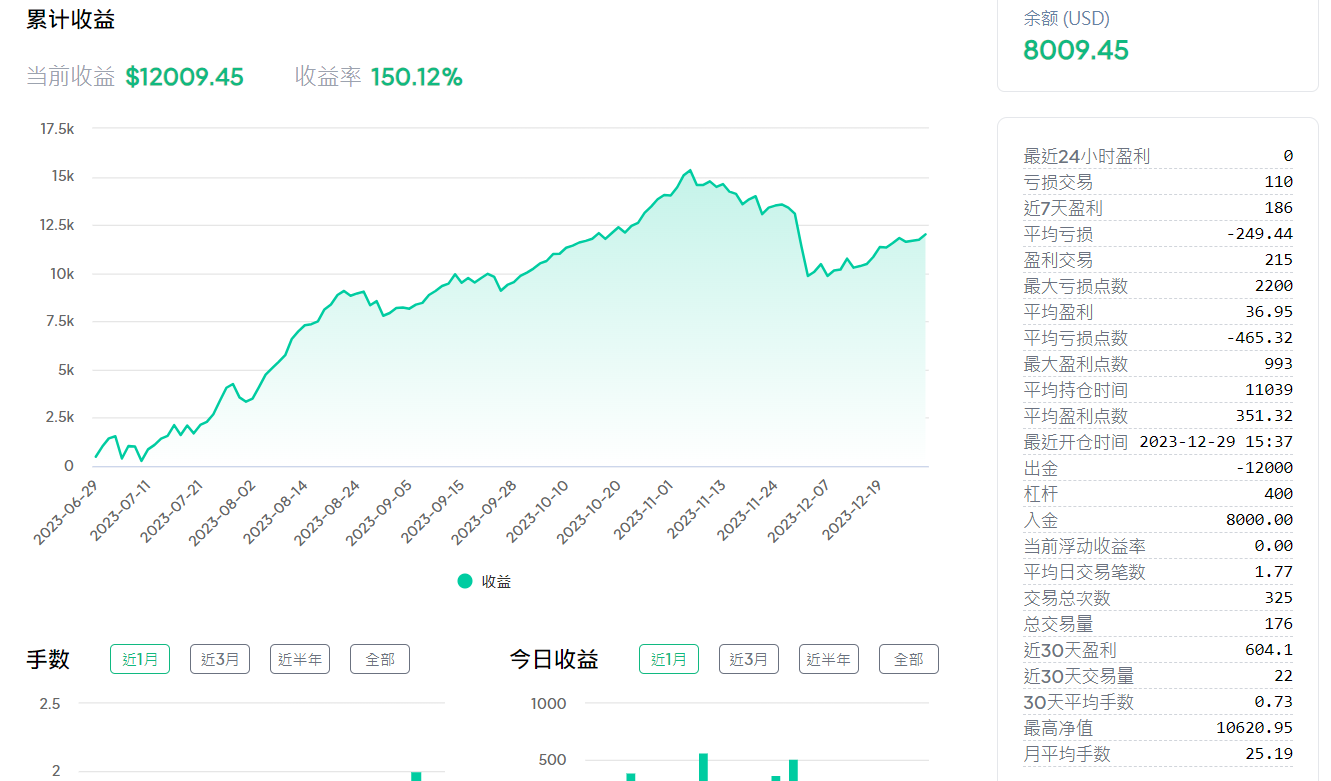Select 近1月 tab in 今日收益 section
The height and width of the screenshot is (781, 1331).
point(669,659)
